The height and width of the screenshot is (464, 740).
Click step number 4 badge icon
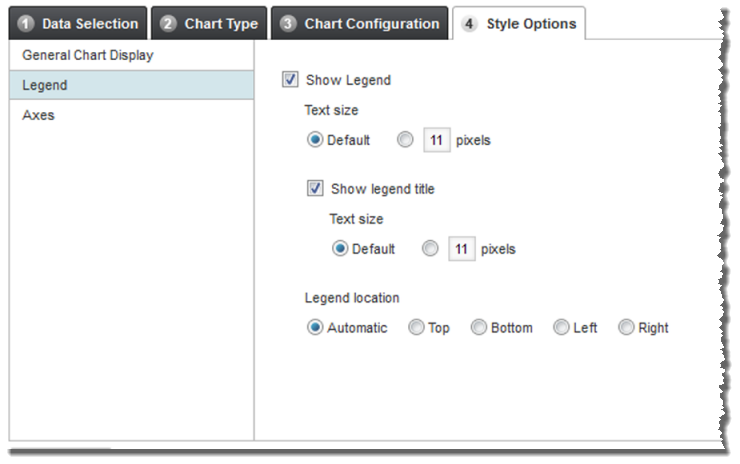point(469,24)
